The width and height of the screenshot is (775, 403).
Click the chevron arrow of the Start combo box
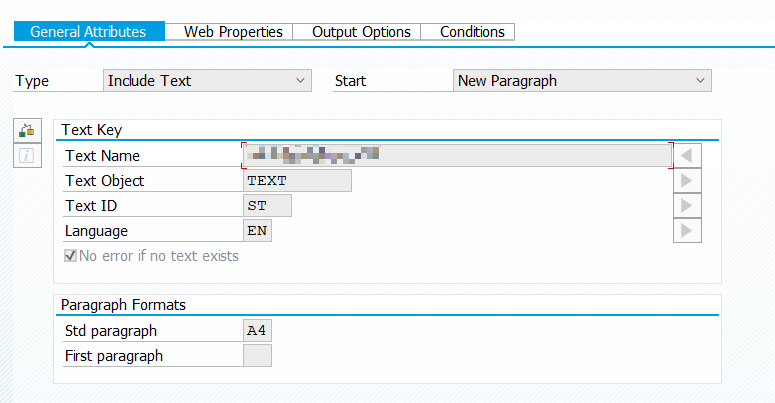coord(700,81)
